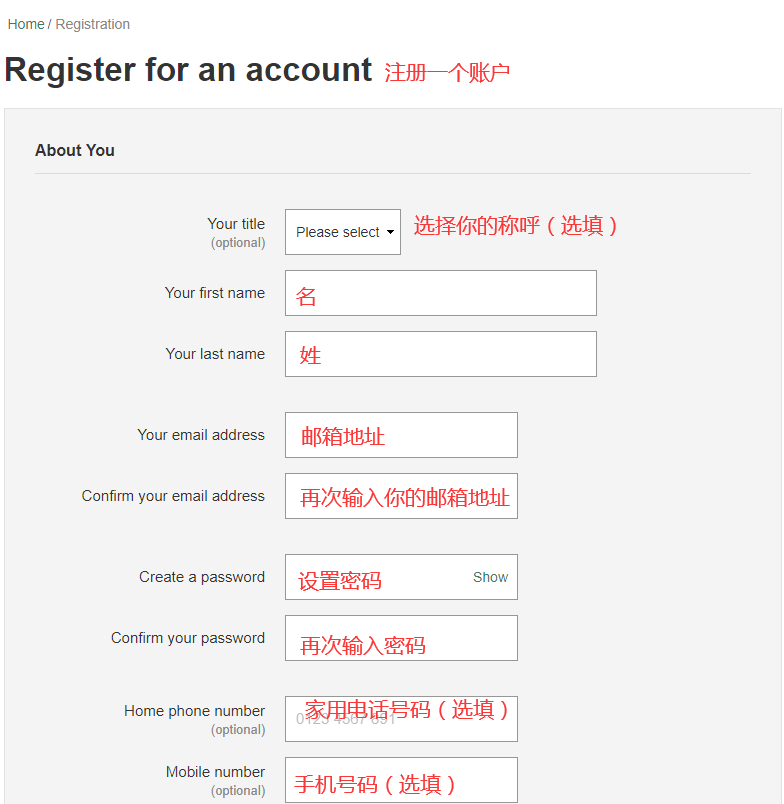Open the 'Your title' Please select dropdown
The image size is (784, 804).
point(342,232)
